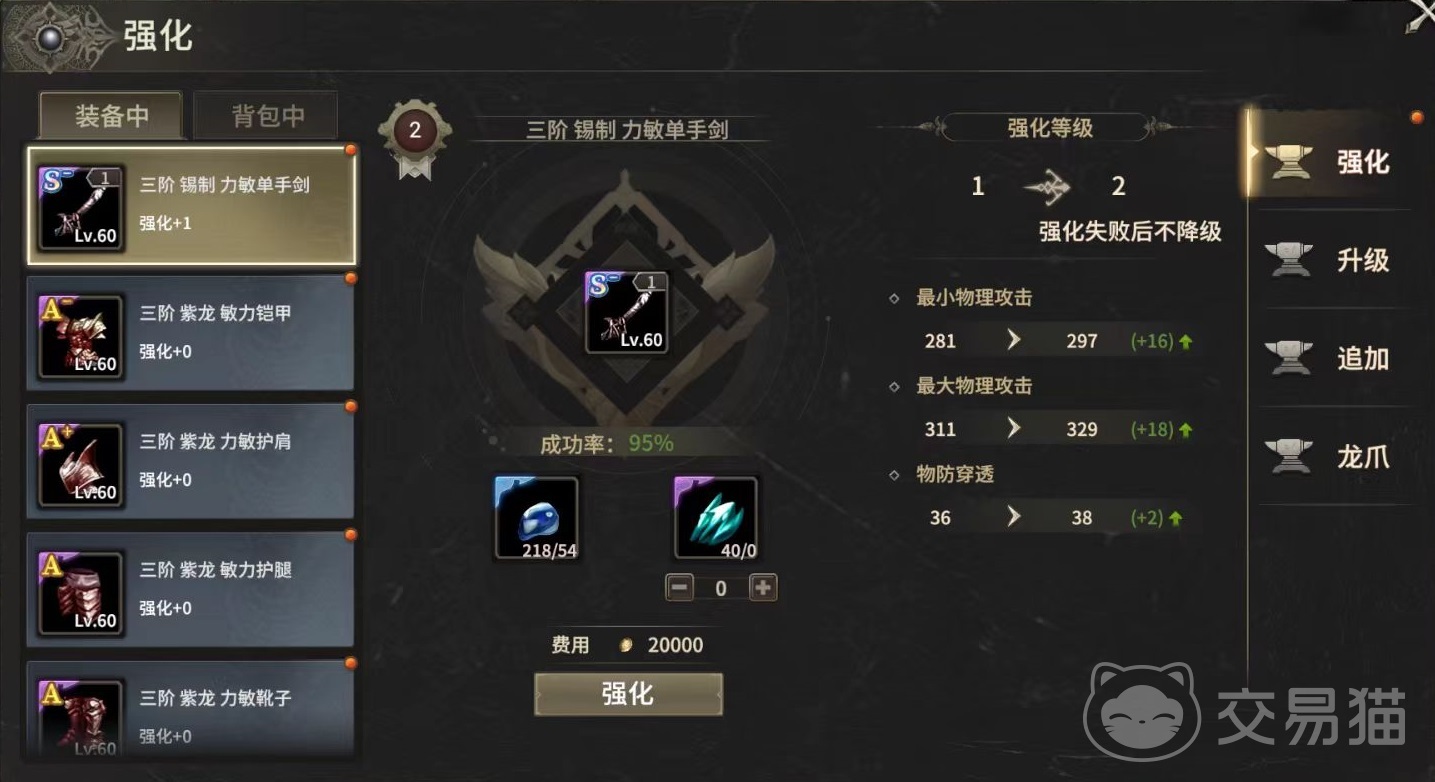The width and height of the screenshot is (1435, 782).
Task: Switch to the 装备中 tab
Action: 111,116
